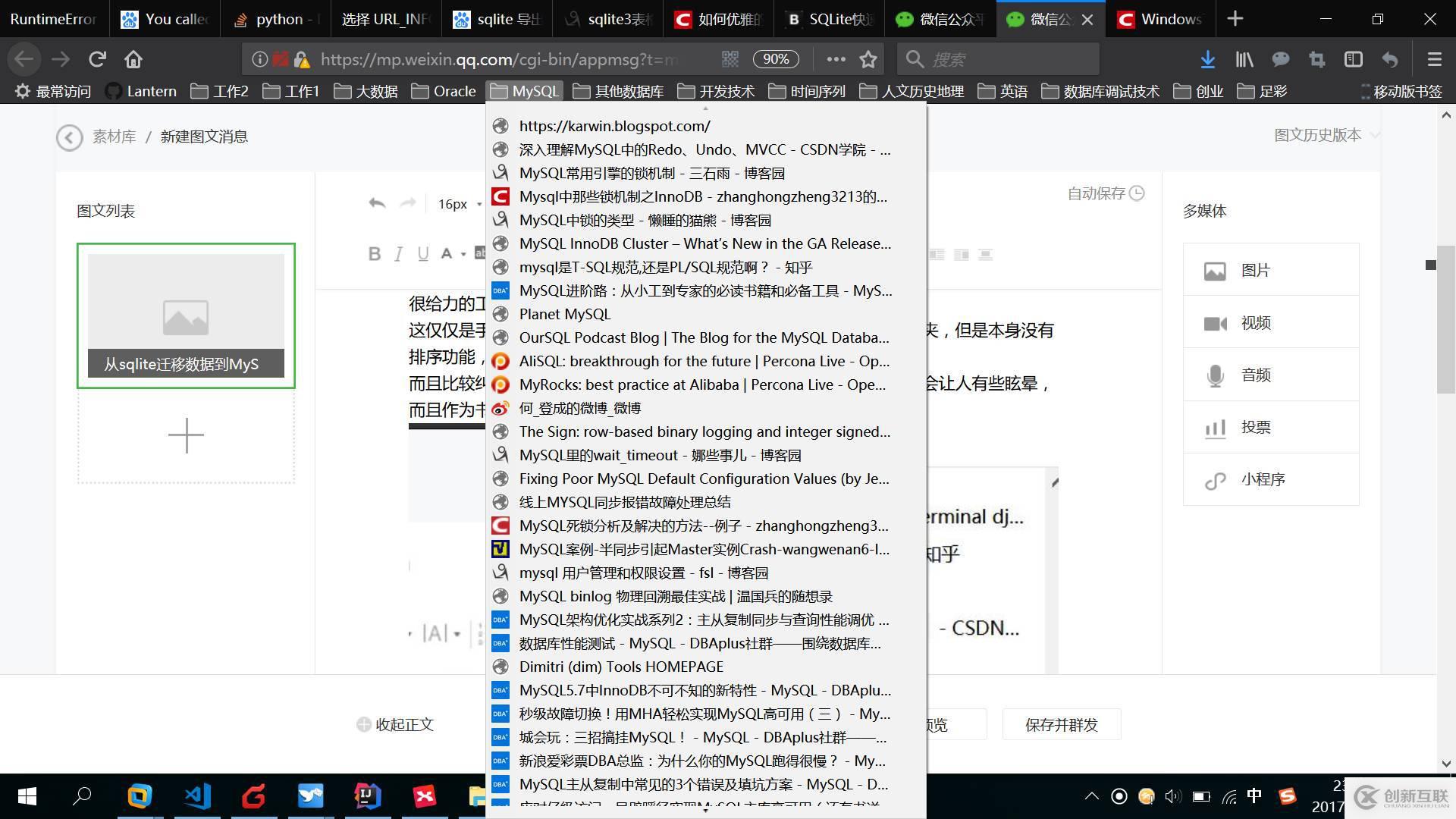This screenshot has height=819, width=1456.
Task: Open the 其他数据库 bookmarks folder
Action: click(618, 91)
